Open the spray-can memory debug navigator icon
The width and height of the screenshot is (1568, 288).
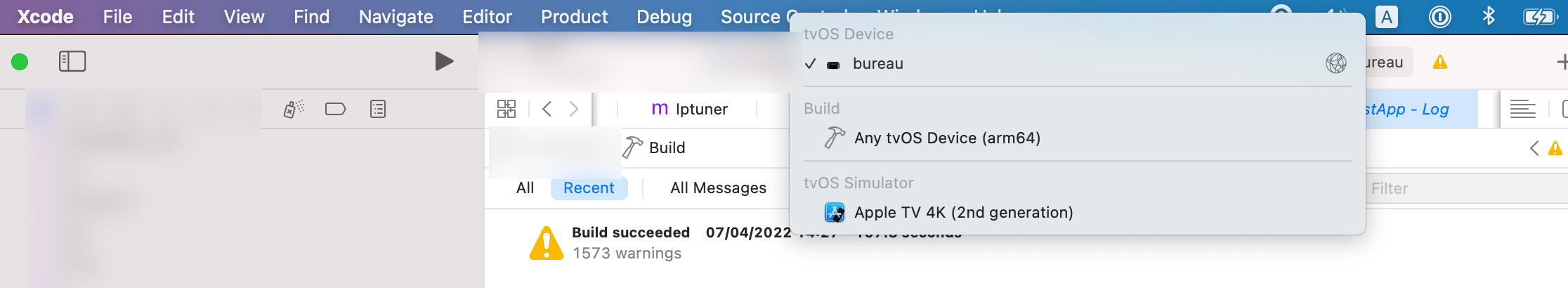(294, 109)
